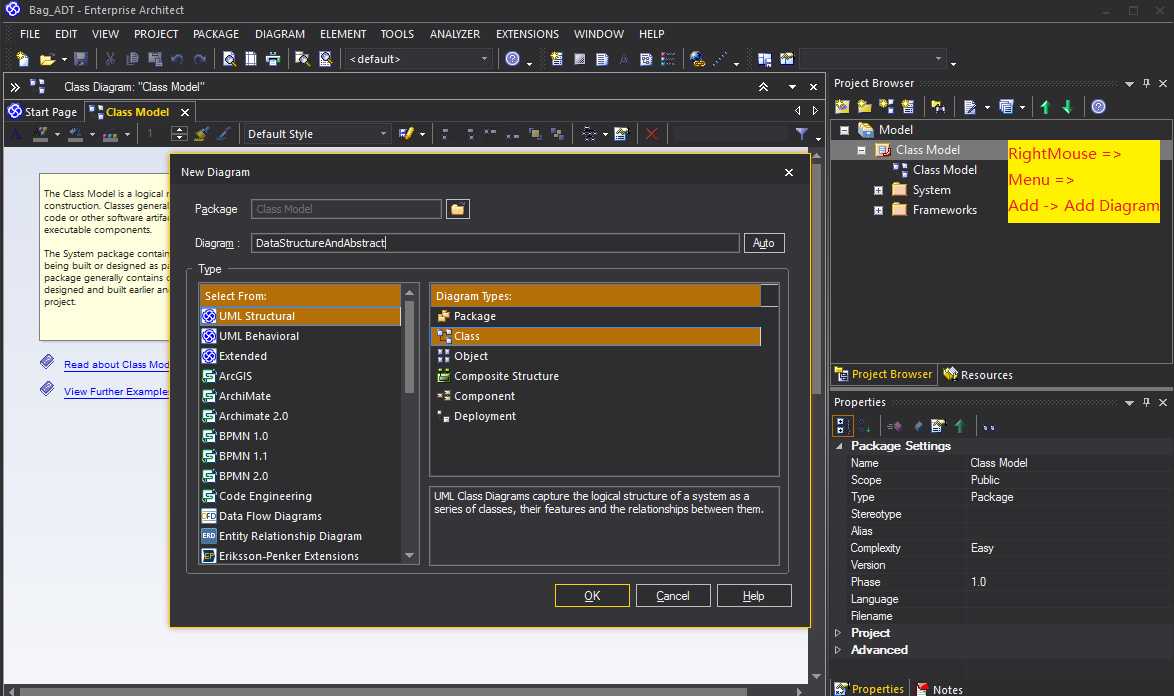Expand the Frameworks package node
This screenshot has width=1174, height=696.
point(878,210)
